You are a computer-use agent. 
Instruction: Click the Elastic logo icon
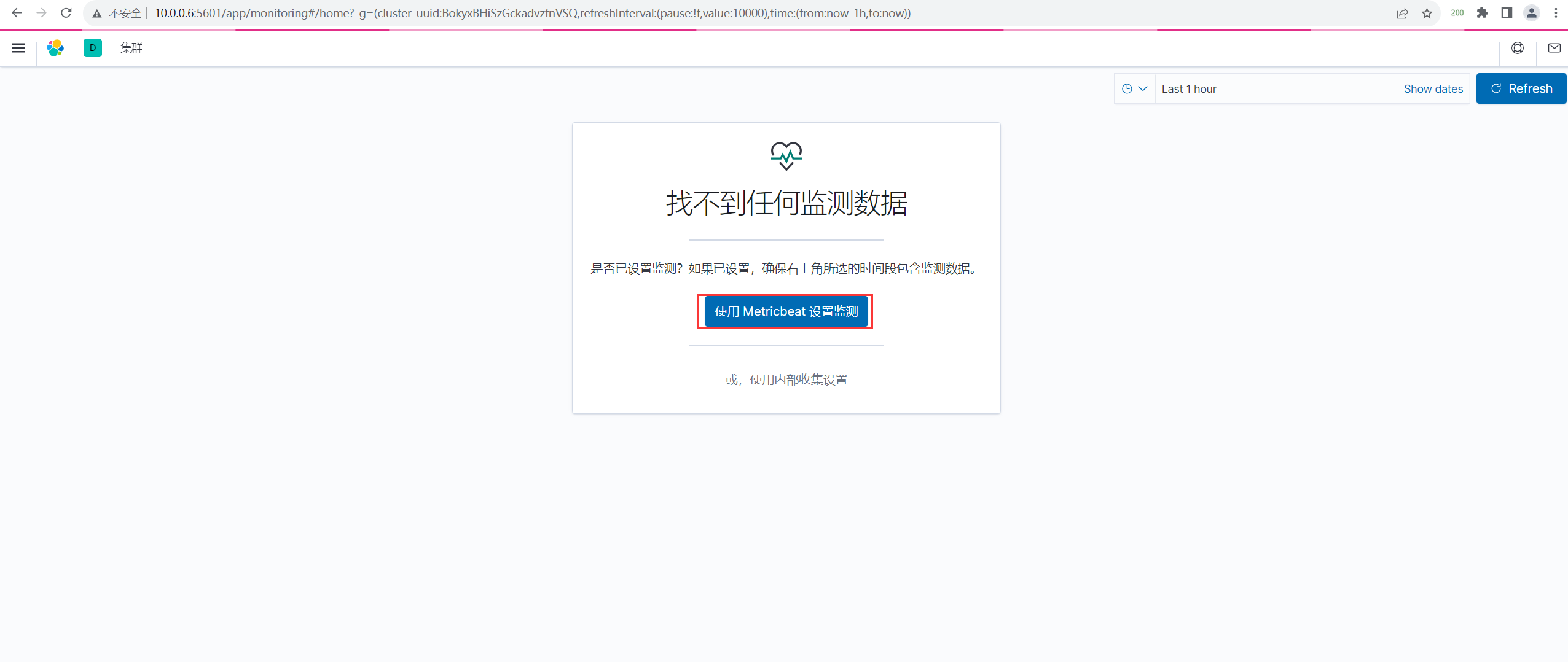click(x=55, y=48)
